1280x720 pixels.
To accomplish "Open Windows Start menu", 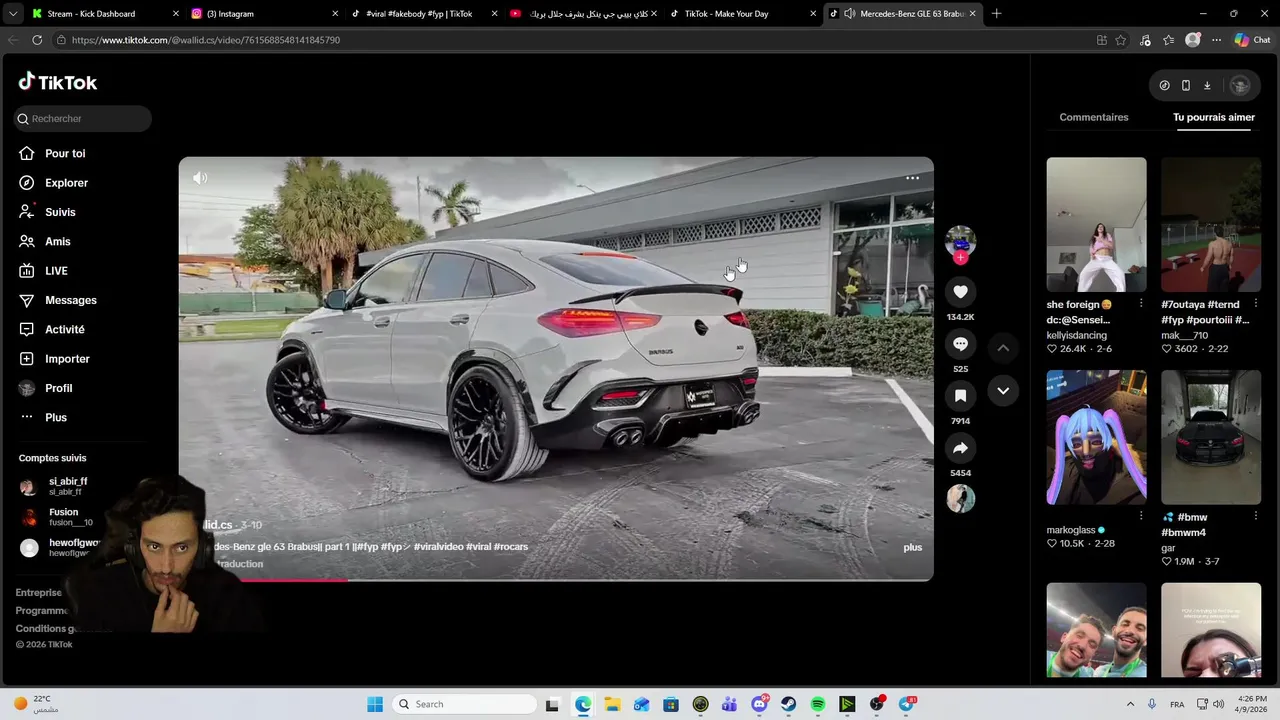I will coord(375,704).
